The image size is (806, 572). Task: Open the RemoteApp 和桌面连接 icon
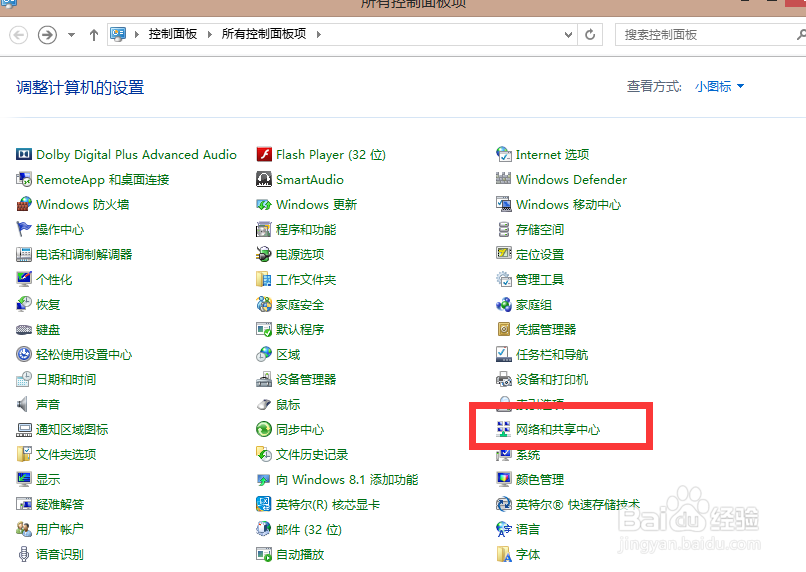coord(24,179)
